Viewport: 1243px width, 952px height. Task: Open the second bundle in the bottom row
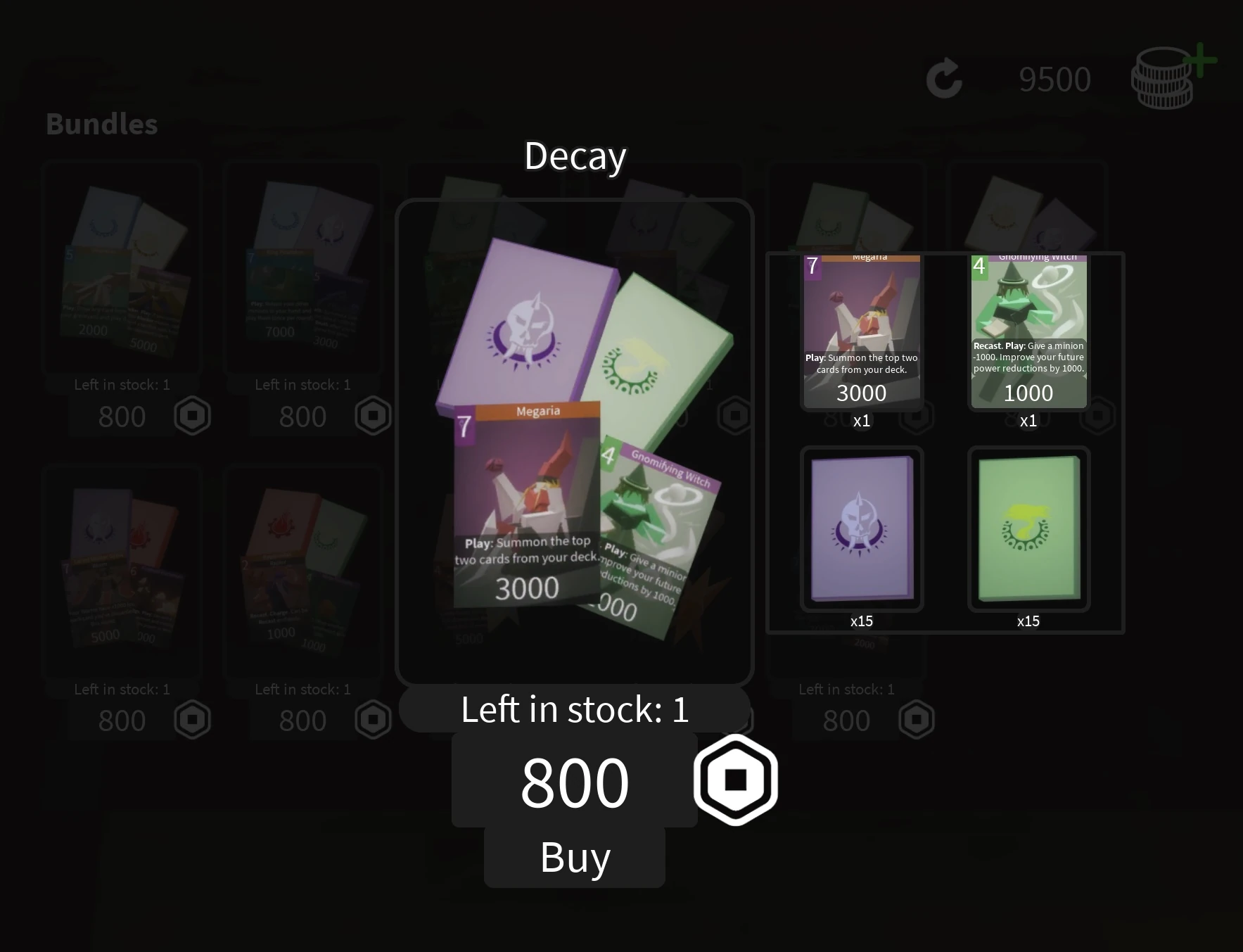click(x=302, y=571)
